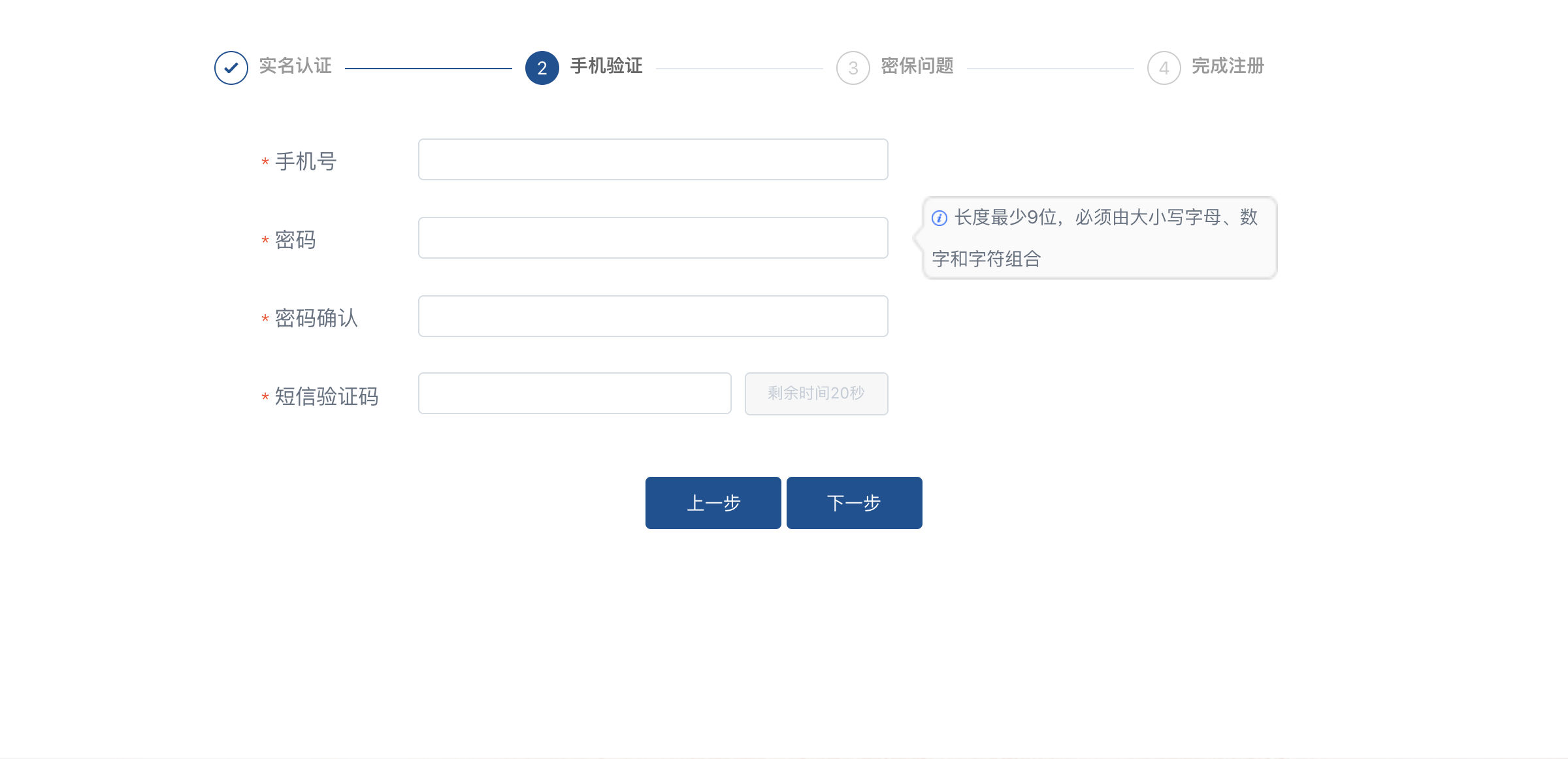Click the 剩余时间20秒 countdown button

point(816,393)
